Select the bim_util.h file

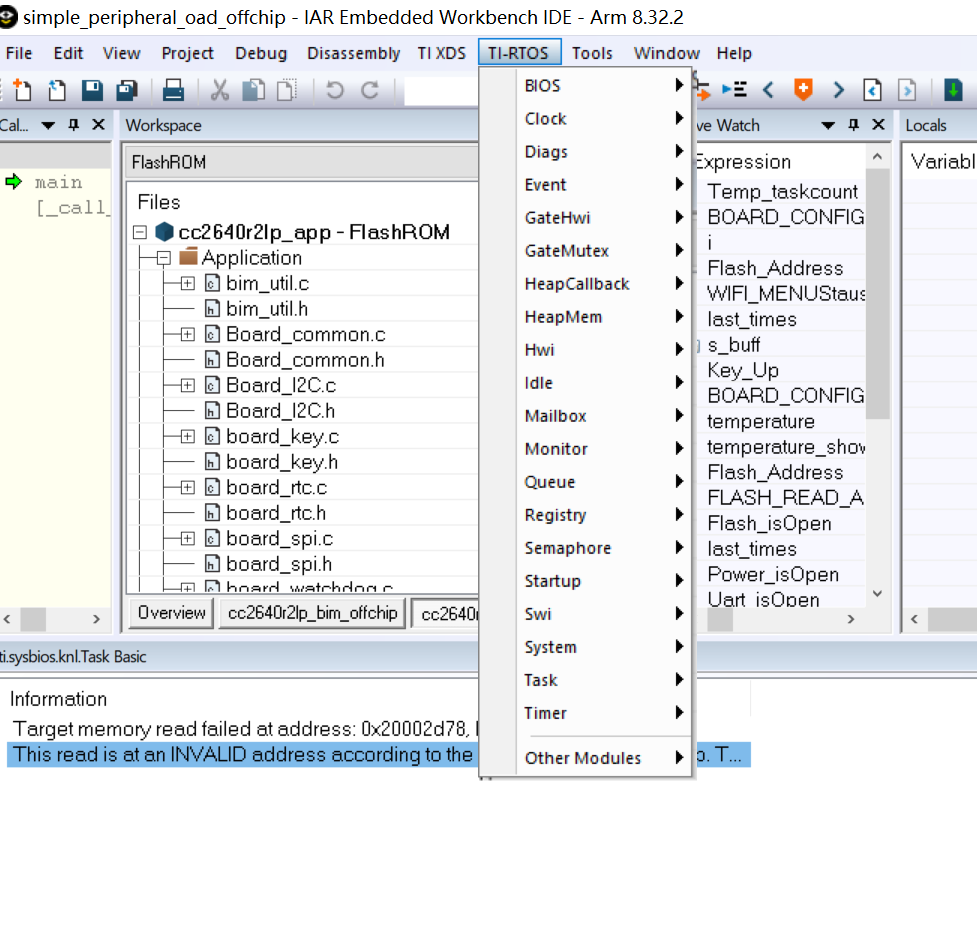pyautogui.click(x=267, y=309)
